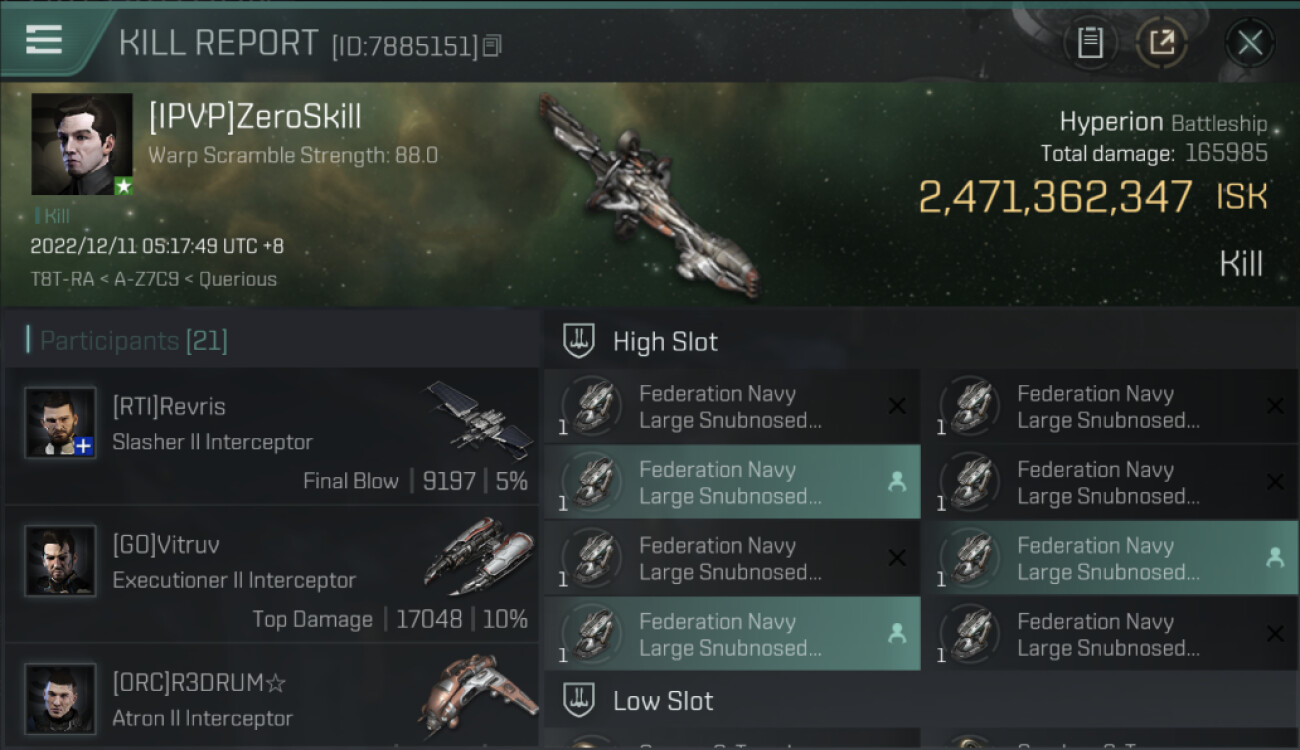The width and height of the screenshot is (1300, 750).
Task: Select Vitruv's pilot portrait
Action: (60, 561)
